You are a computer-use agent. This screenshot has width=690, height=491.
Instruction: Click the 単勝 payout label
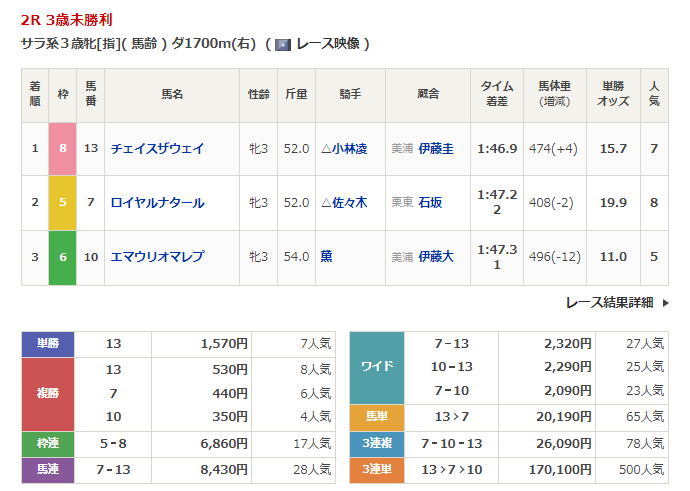[x=48, y=344]
